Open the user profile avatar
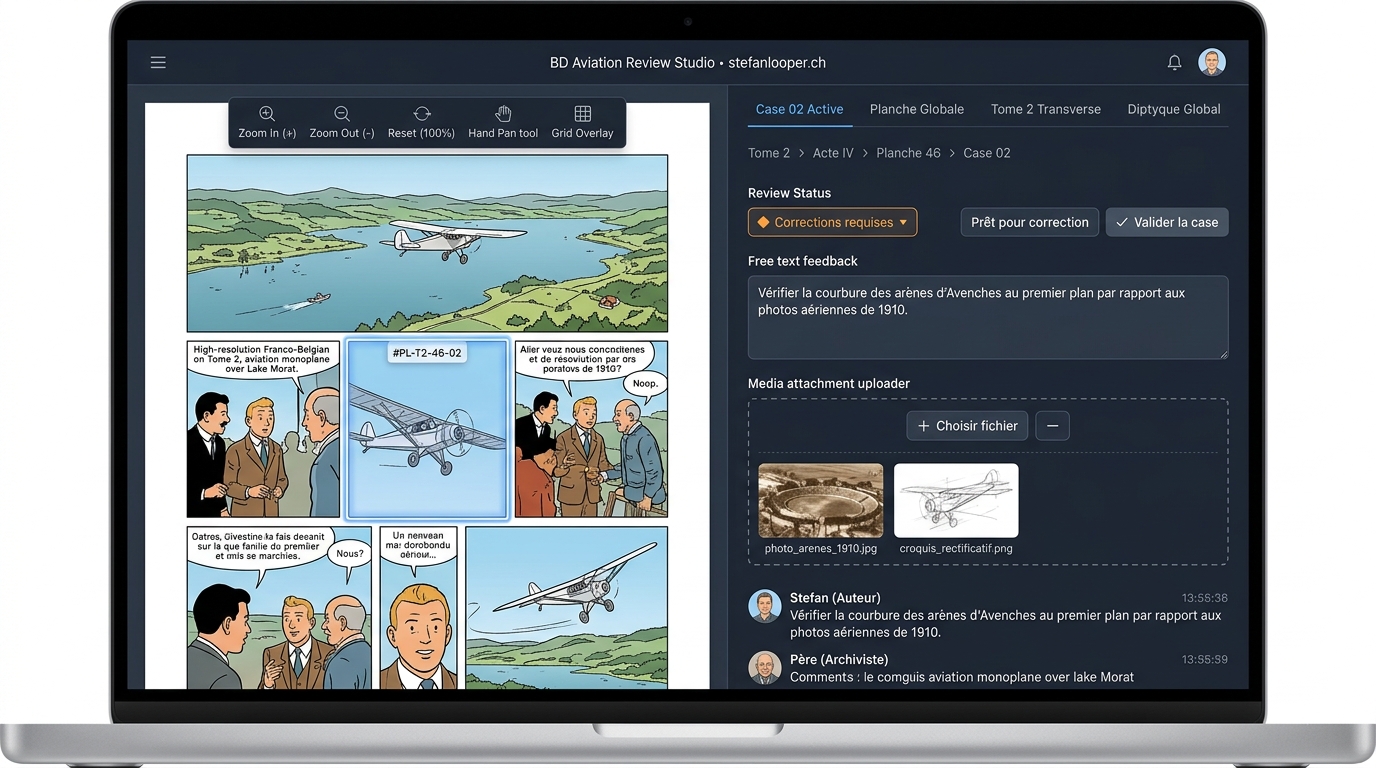 coord(1212,62)
